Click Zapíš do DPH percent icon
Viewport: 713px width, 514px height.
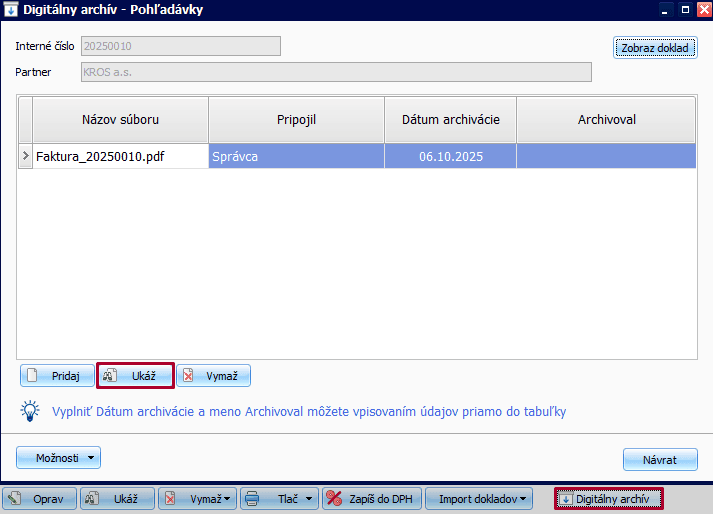pyautogui.click(x=335, y=498)
